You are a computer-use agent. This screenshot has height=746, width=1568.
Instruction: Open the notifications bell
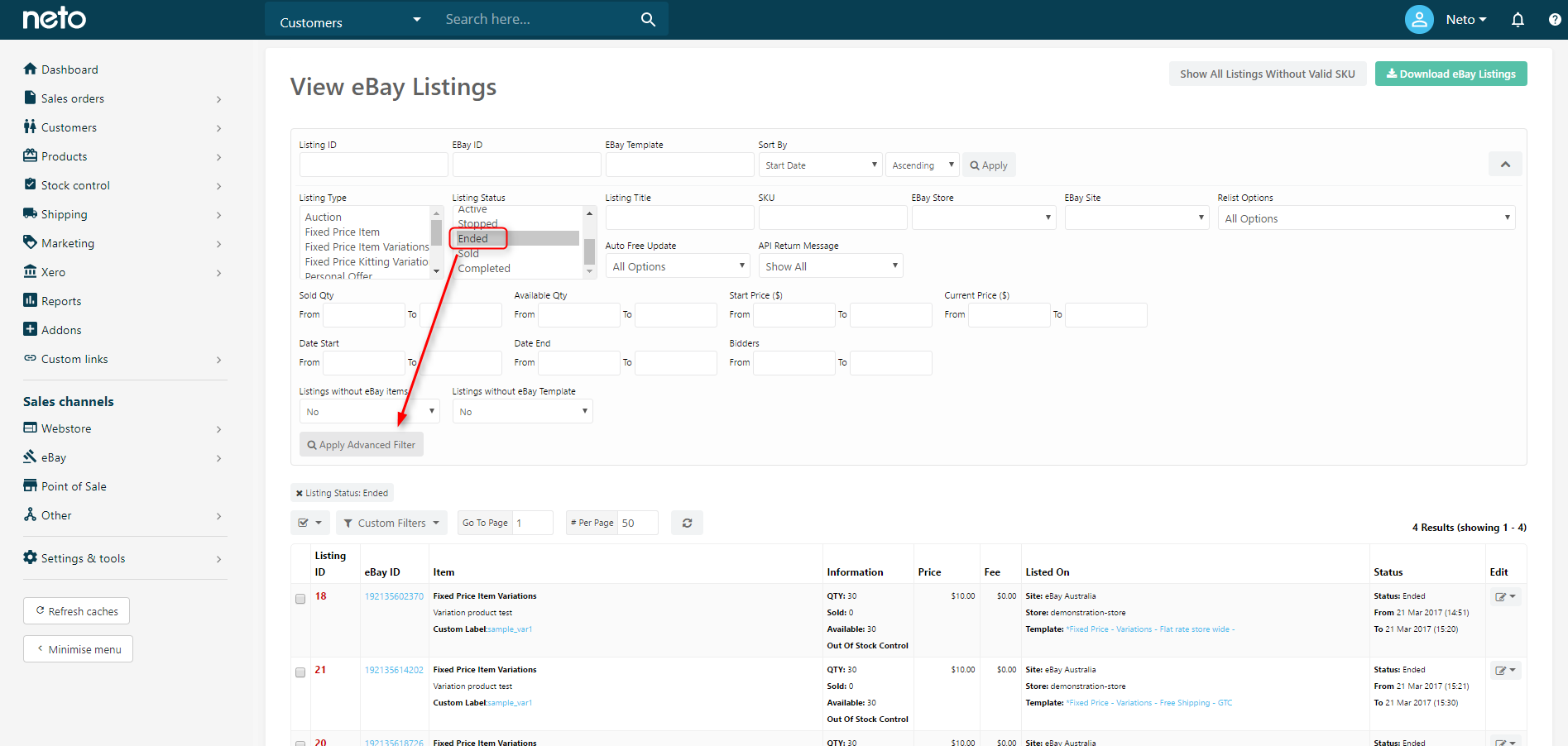(1518, 19)
